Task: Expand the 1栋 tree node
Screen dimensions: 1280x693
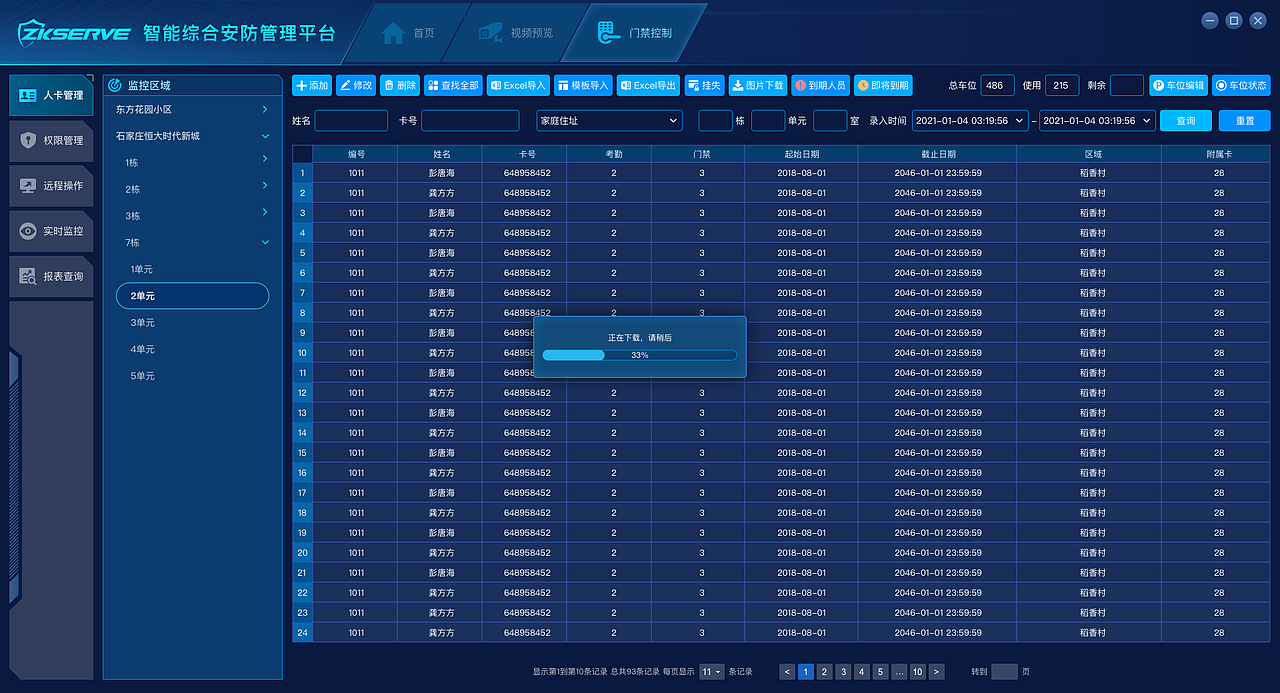Action: pyautogui.click(x=265, y=159)
